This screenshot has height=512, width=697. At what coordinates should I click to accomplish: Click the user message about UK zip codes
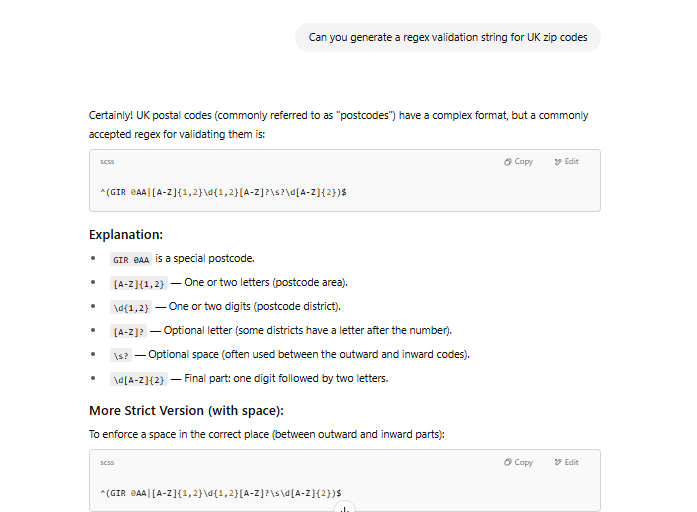pos(447,38)
